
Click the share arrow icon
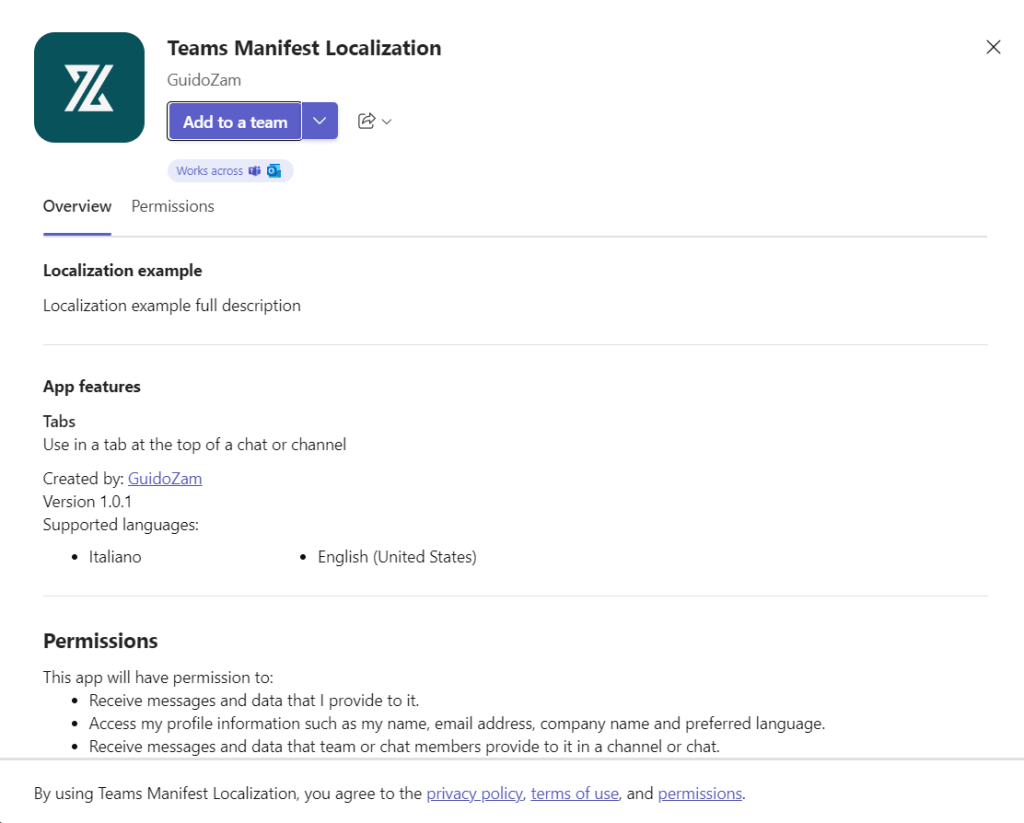tap(366, 121)
